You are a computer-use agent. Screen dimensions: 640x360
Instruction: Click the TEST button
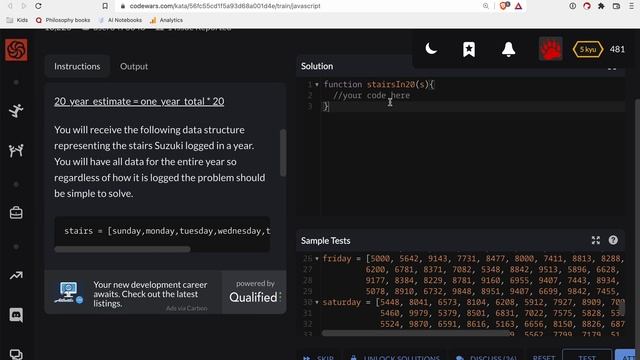(x=587, y=356)
